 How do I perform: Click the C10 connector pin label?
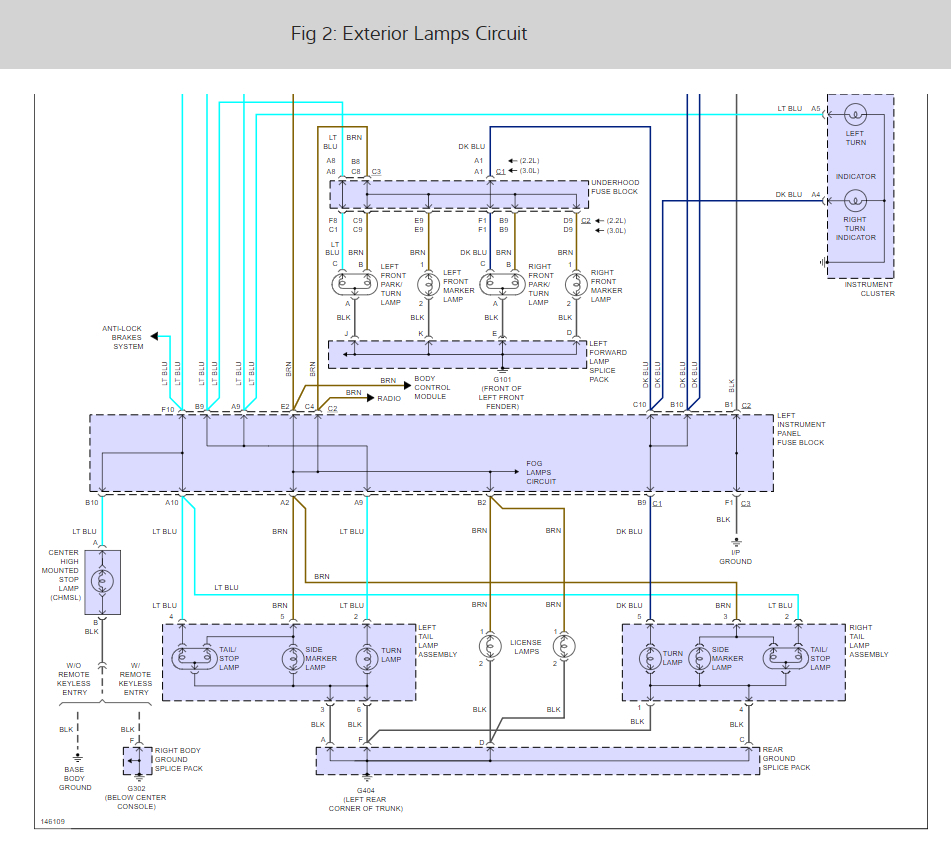(639, 404)
